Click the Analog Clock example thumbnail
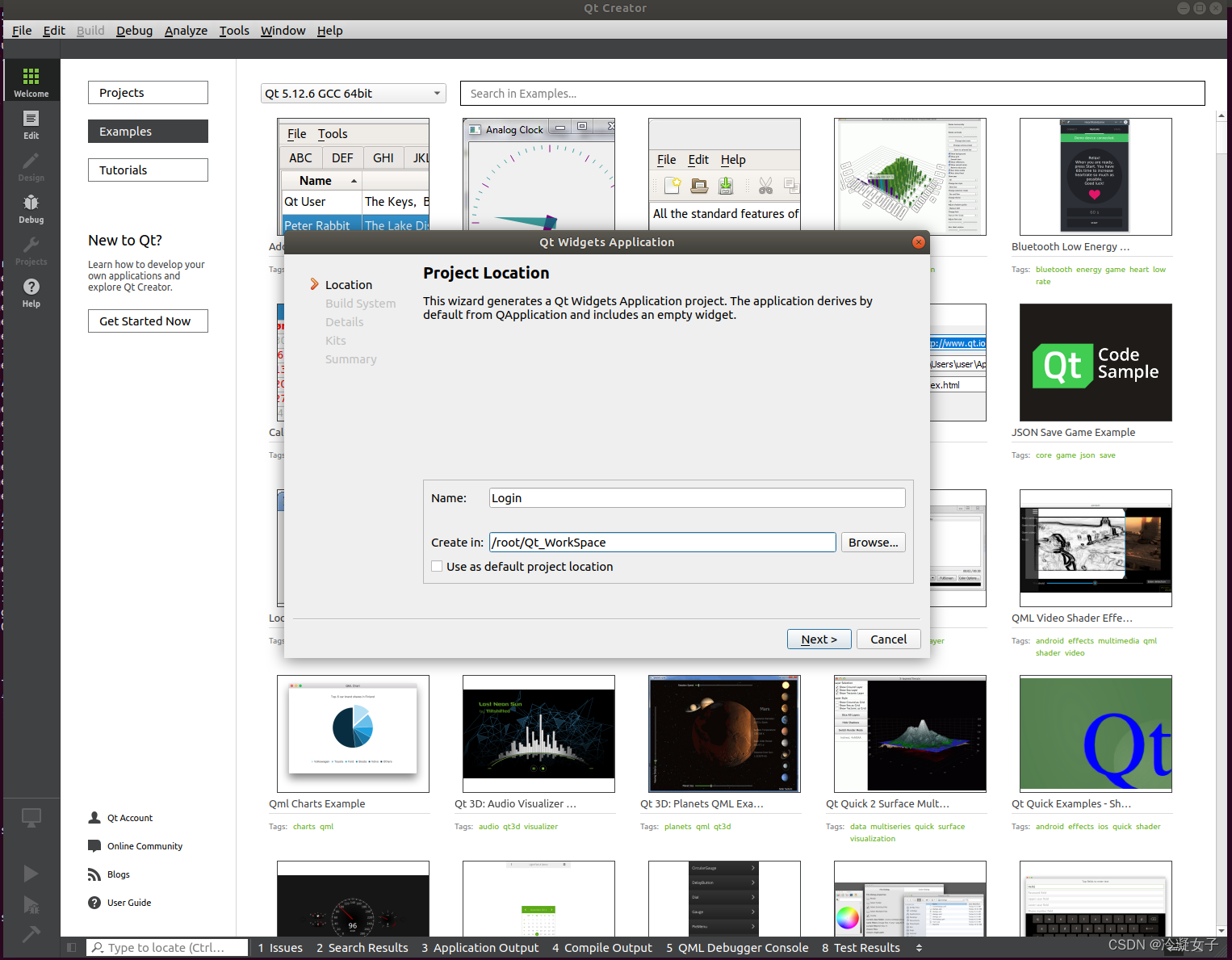1232x960 pixels. (538, 174)
